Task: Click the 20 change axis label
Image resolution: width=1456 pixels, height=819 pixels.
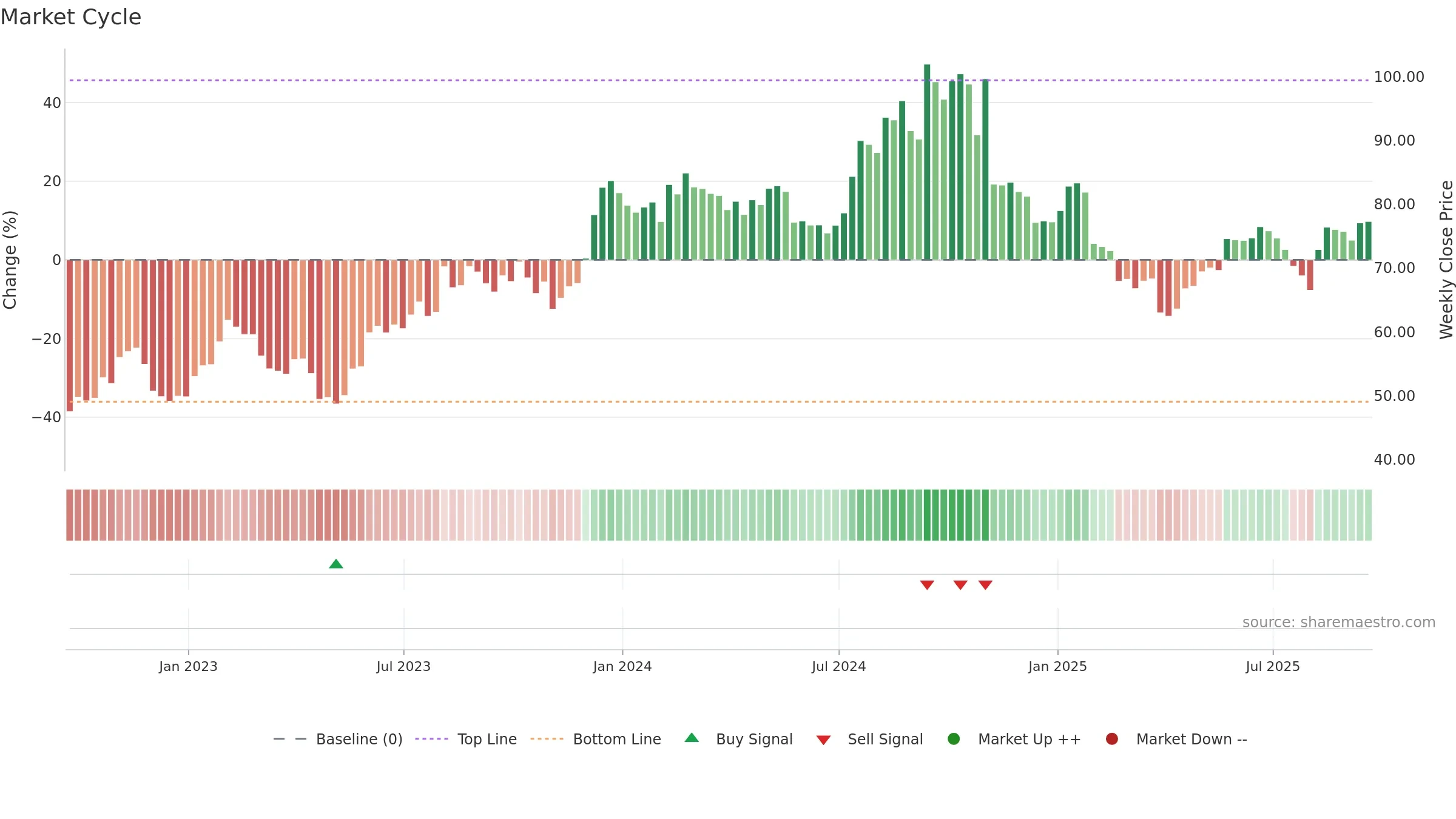Action: [52, 181]
